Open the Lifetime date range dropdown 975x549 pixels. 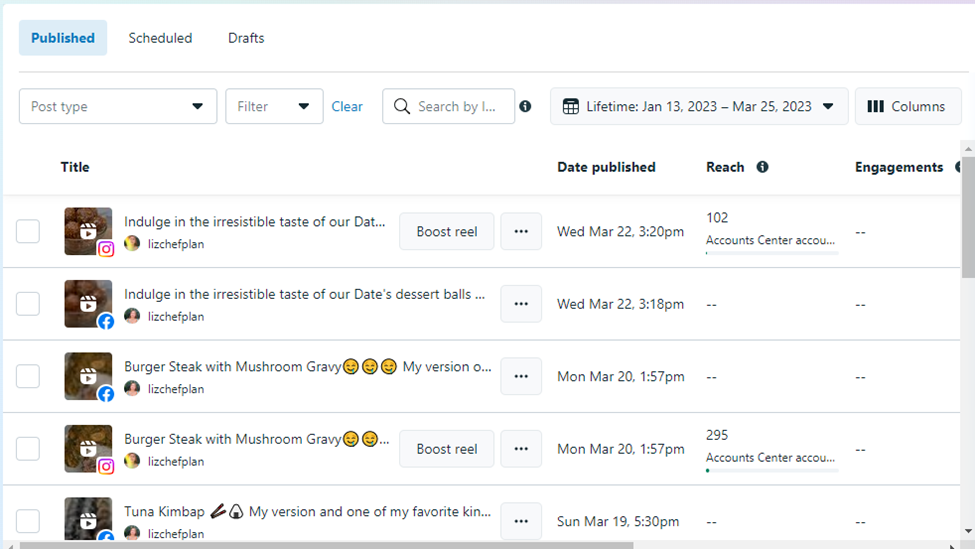(699, 107)
